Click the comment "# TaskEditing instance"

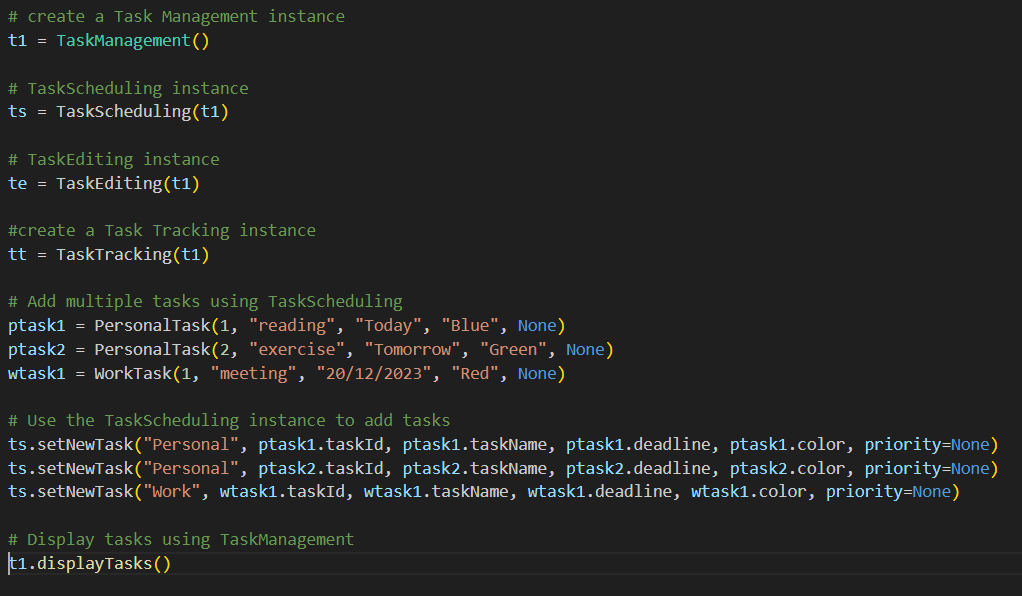pos(113,159)
